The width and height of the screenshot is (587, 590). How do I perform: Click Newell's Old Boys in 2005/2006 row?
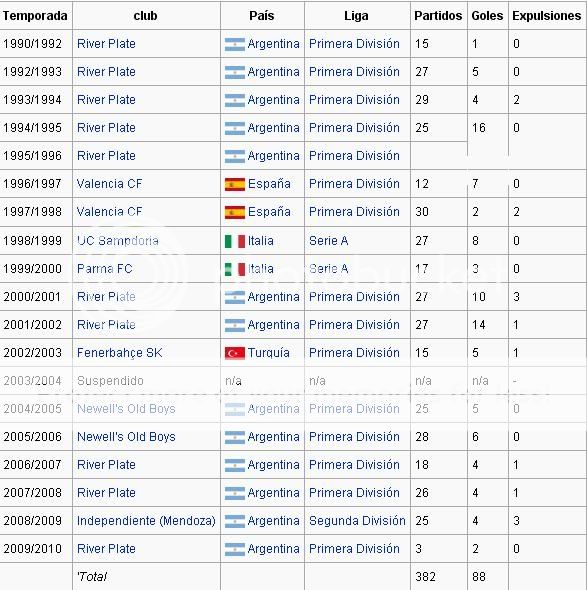126,436
